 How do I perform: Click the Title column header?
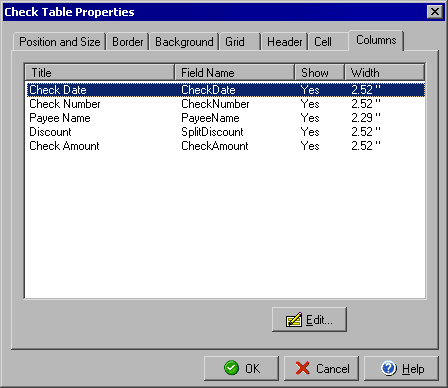[100, 72]
